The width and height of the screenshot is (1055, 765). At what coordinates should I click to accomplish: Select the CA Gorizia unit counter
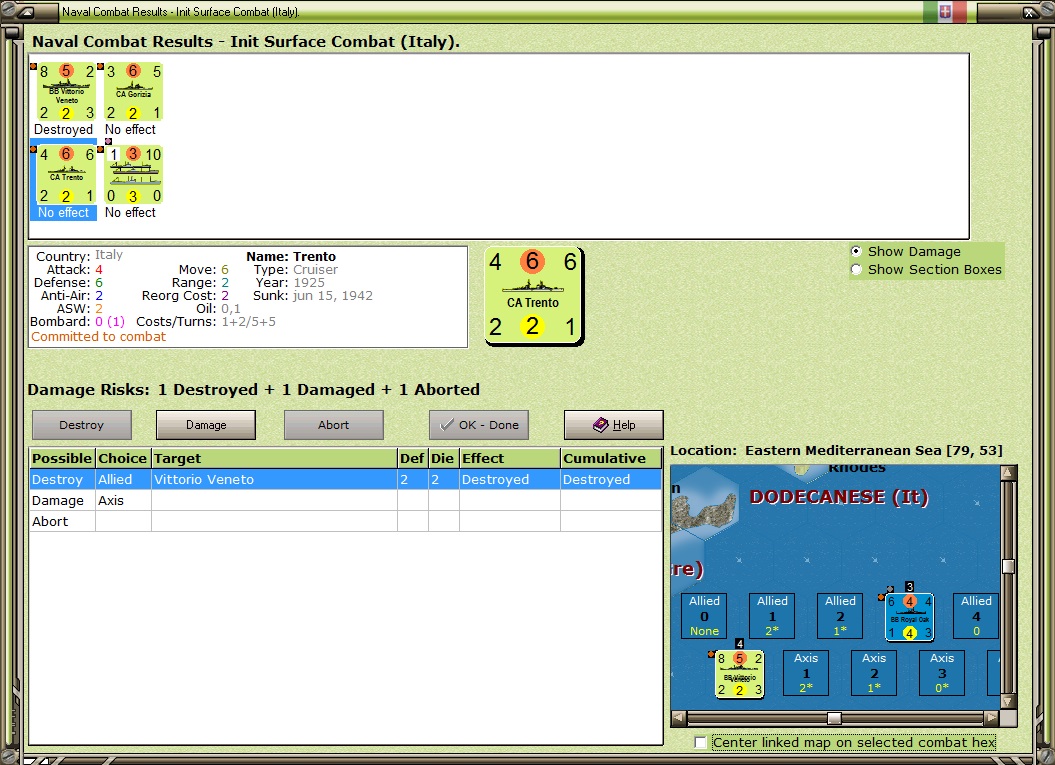[x=133, y=92]
